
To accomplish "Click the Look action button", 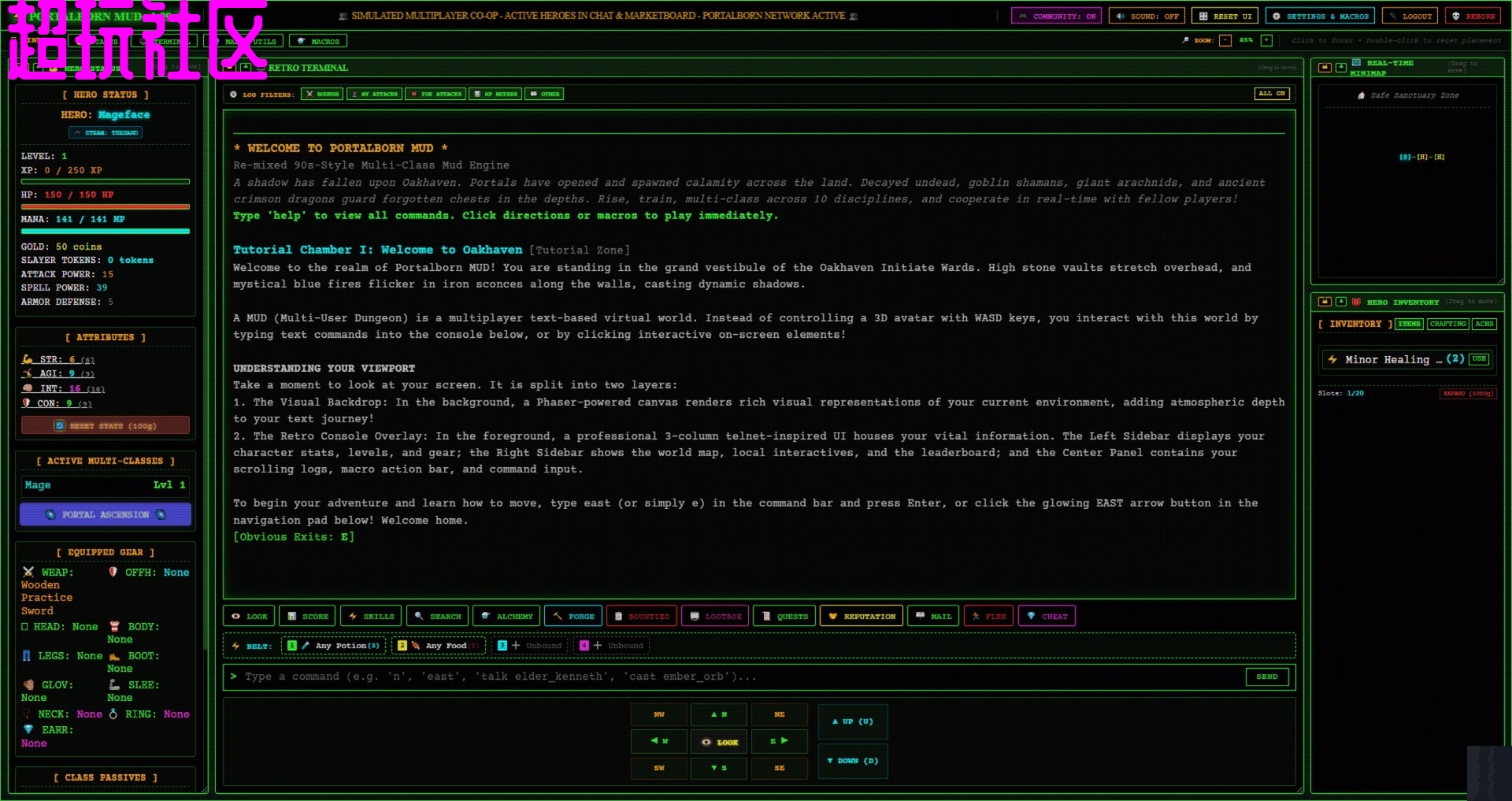I will (249, 616).
